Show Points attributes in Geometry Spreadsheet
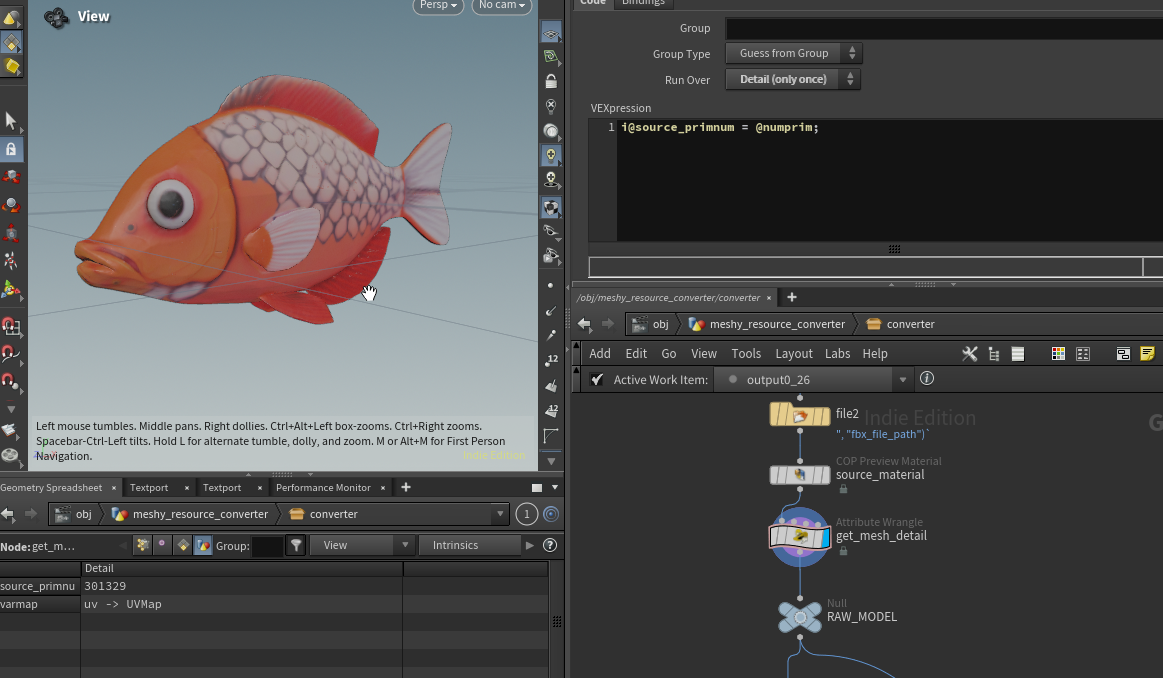 142,545
